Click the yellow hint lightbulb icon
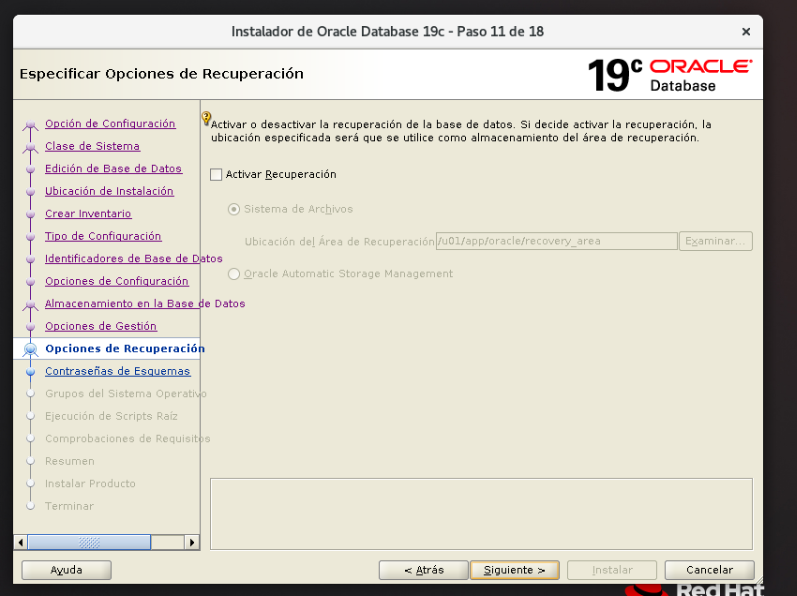The height and width of the screenshot is (596, 797). pyautogui.click(x=206, y=118)
